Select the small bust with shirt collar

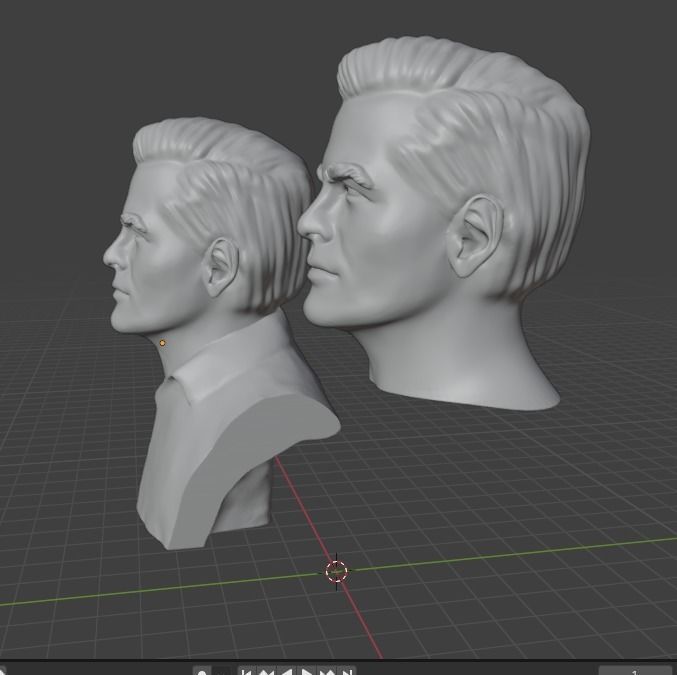click(x=216, y=333)
